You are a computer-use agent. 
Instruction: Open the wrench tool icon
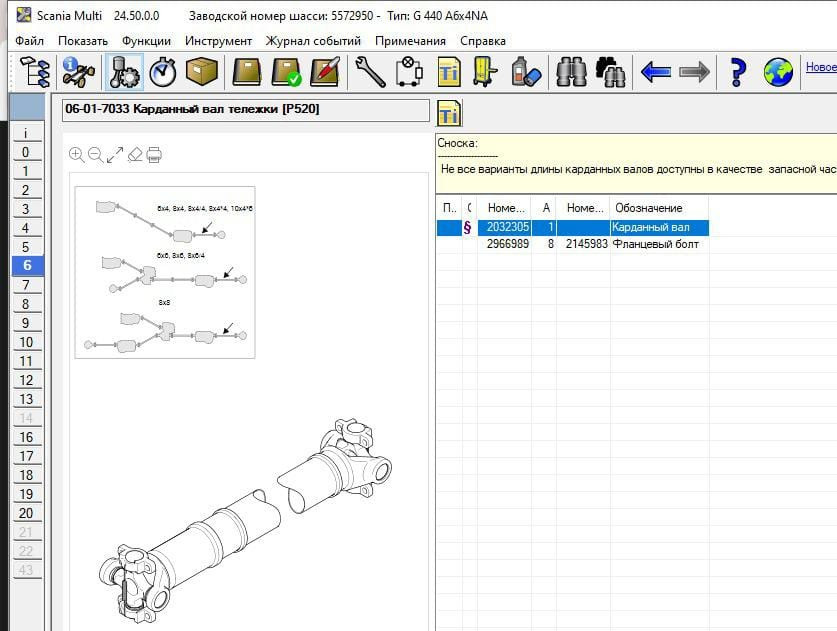coord(369,72)
